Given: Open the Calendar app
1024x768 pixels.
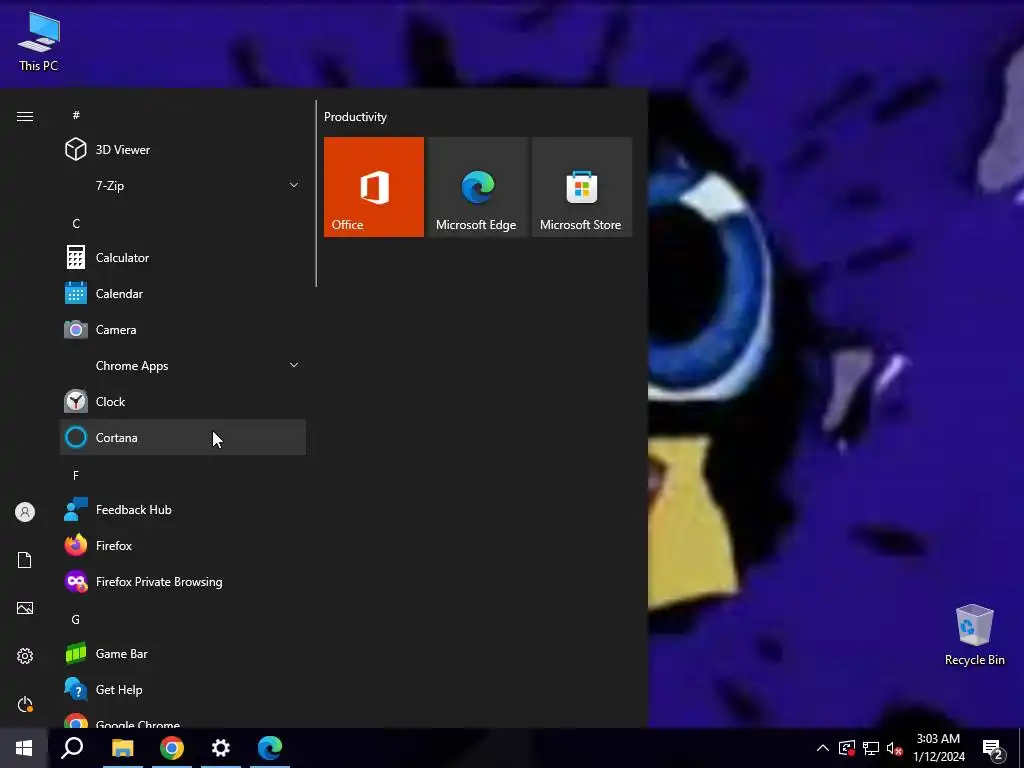Looking at the screenshot, I should pyautogui.click(x=183, y=293).
